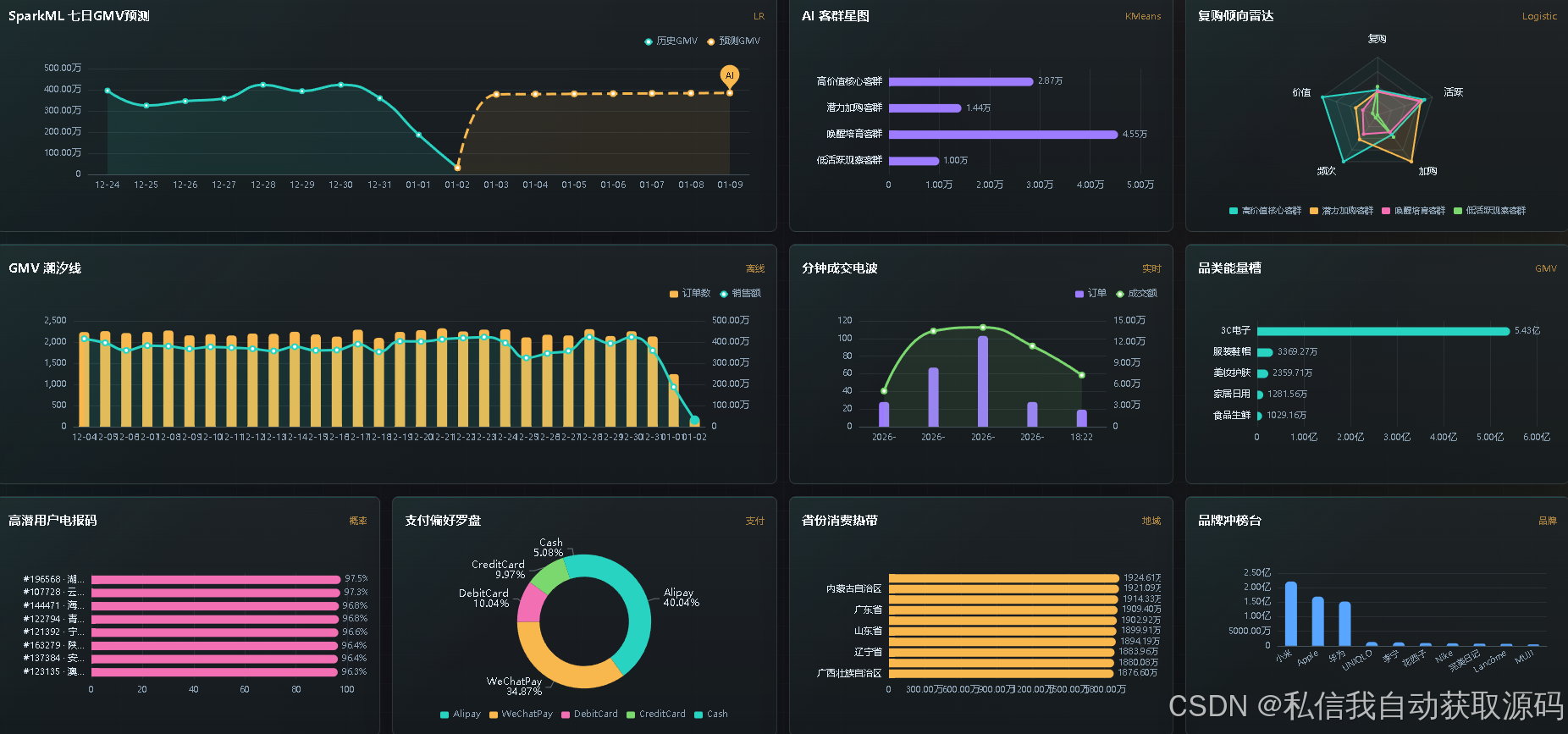This screenshot has width=1568, height=734.
Task: Click the 品牌 tag on 品牌冲榜台
Action: (x=1548, y=521)
